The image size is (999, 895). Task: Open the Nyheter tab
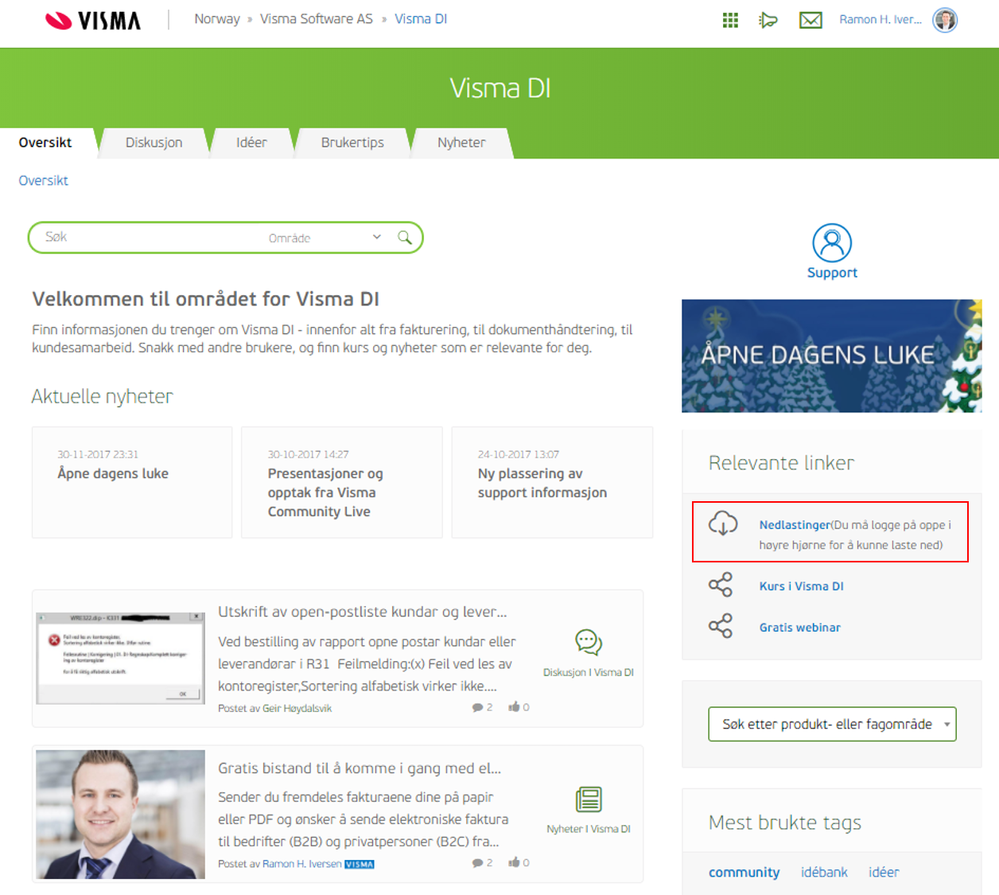pos(461,143)
